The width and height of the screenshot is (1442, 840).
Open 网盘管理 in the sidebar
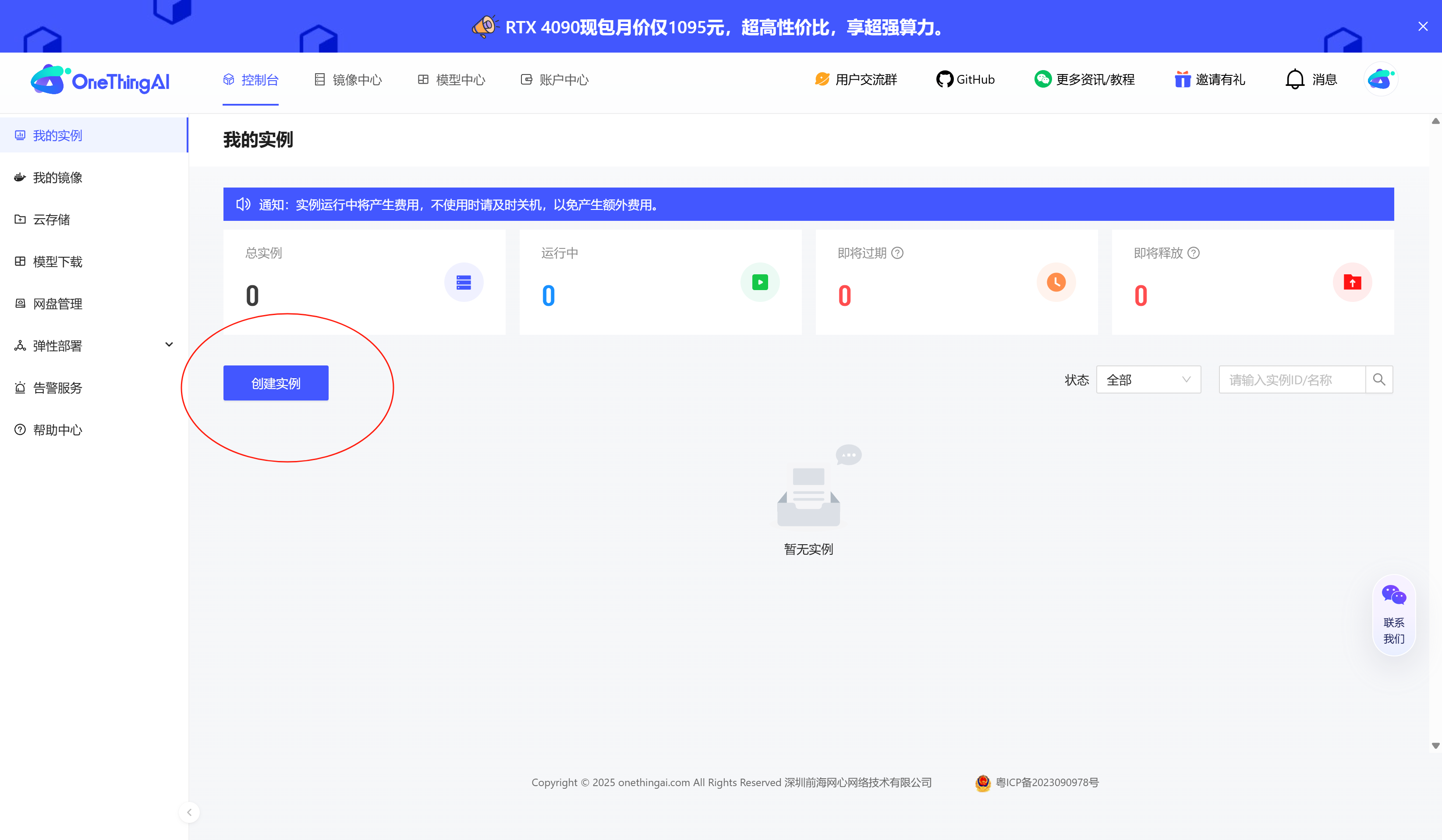tap(94, 303)
